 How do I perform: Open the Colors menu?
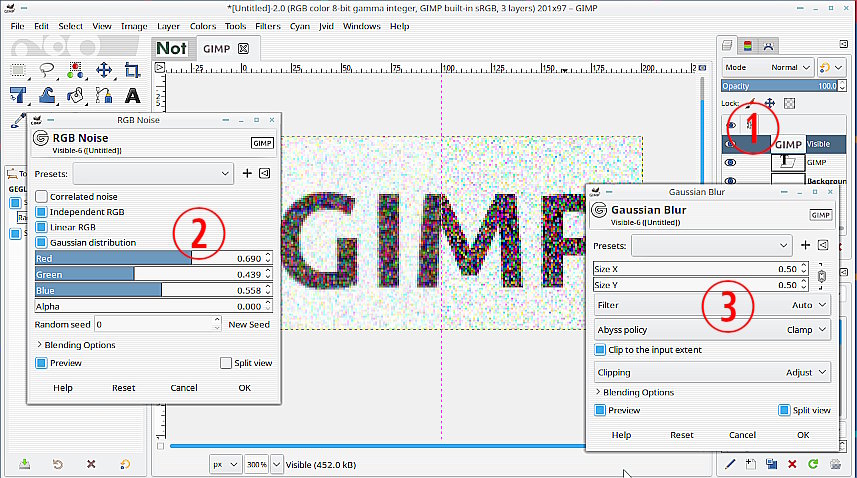[203, 26]
